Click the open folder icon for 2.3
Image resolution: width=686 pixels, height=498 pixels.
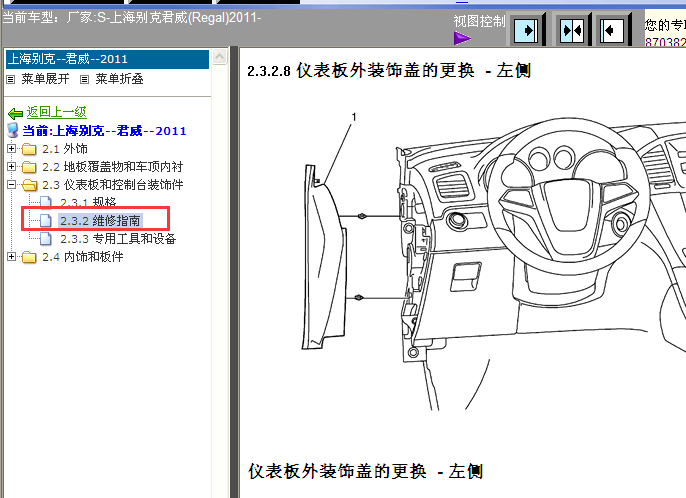29,185
